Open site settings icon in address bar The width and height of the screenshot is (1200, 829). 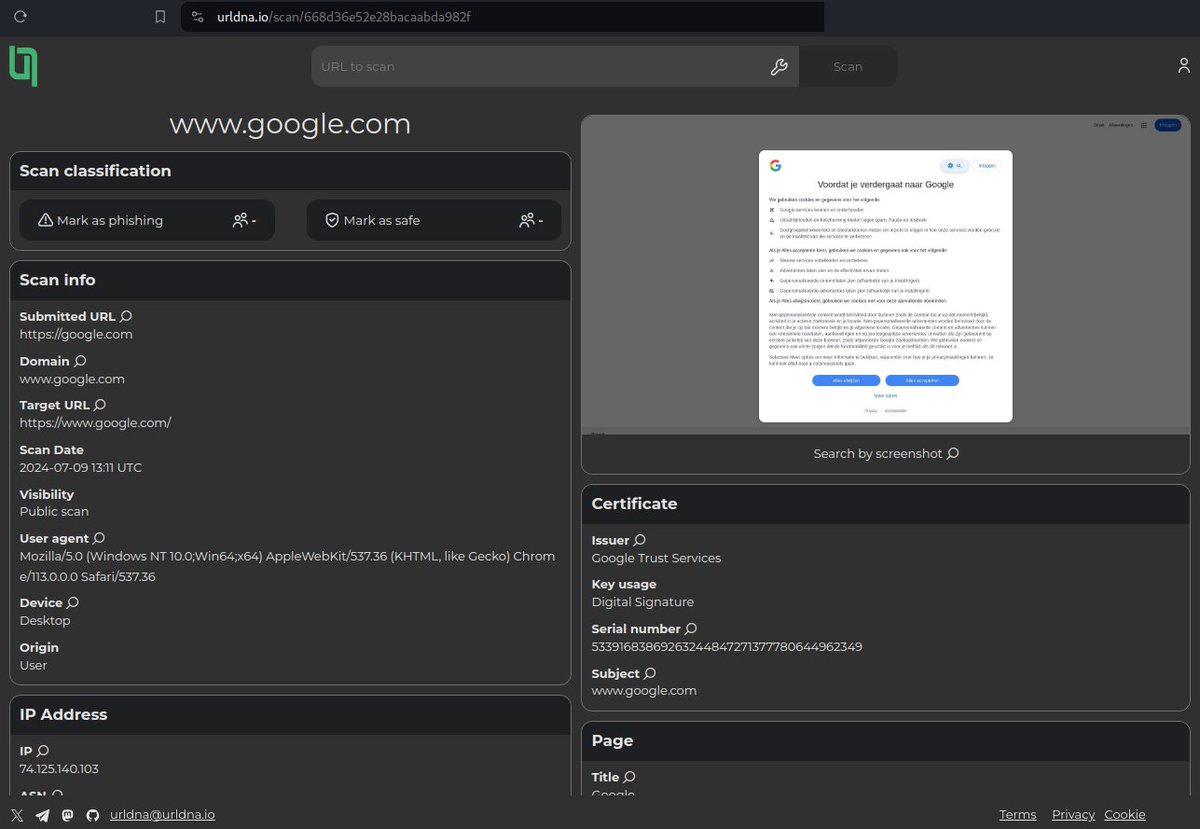(197, 17)
